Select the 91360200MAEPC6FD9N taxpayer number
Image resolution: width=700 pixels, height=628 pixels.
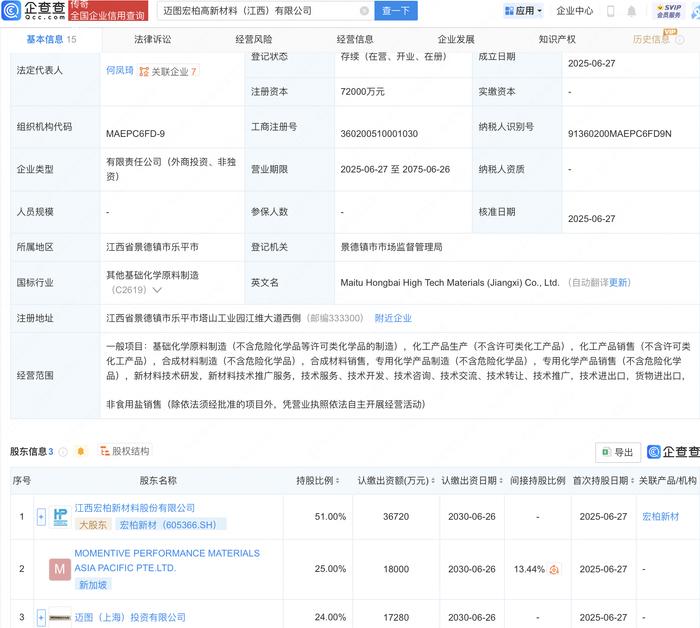coord(620,134)
